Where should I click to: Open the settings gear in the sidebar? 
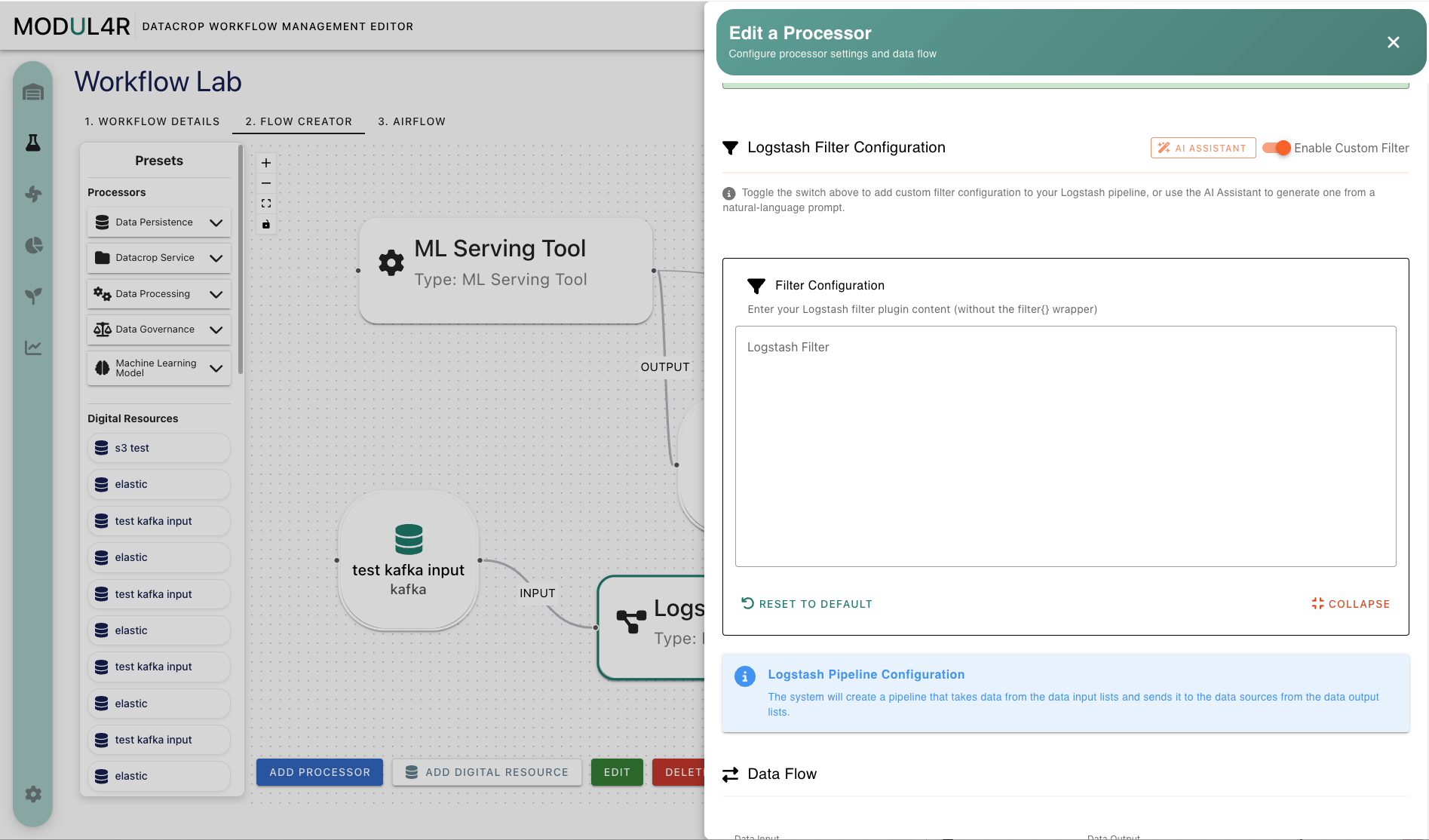click(x=33, y=794)
